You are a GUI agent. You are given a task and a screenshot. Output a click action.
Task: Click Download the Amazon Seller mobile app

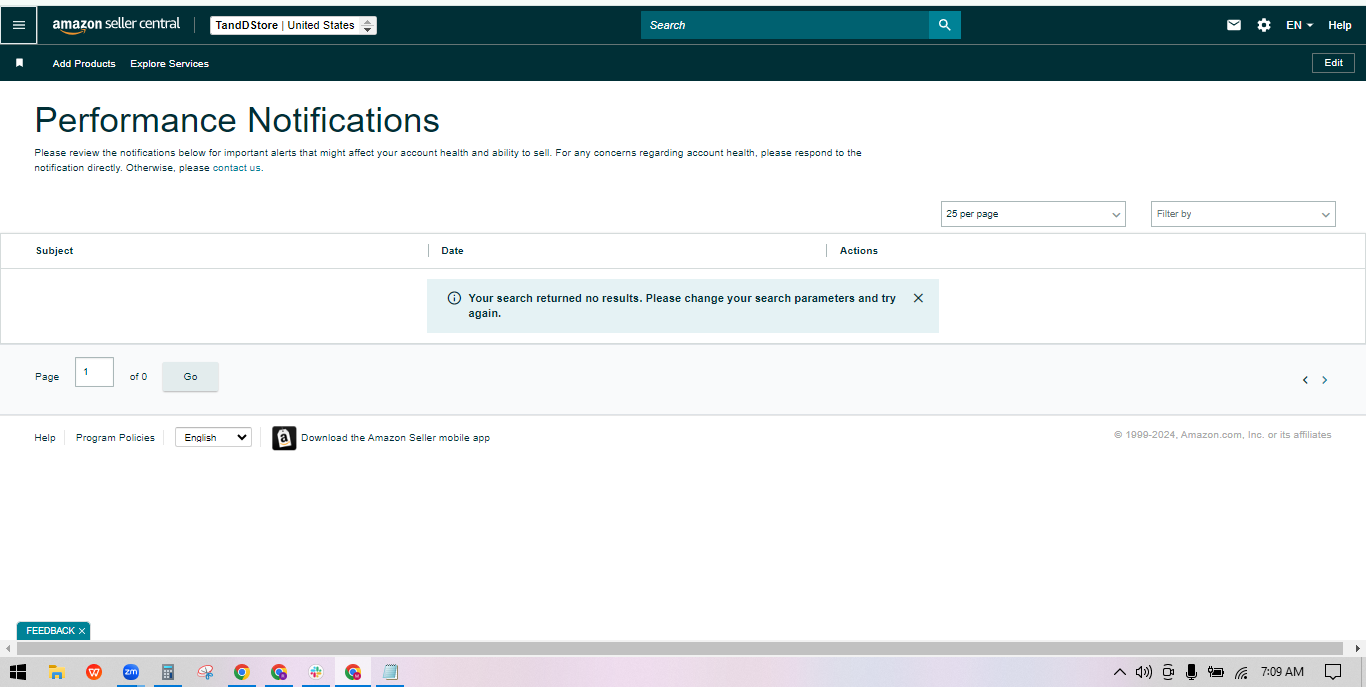pyautogui.click(x=395, y=438)
